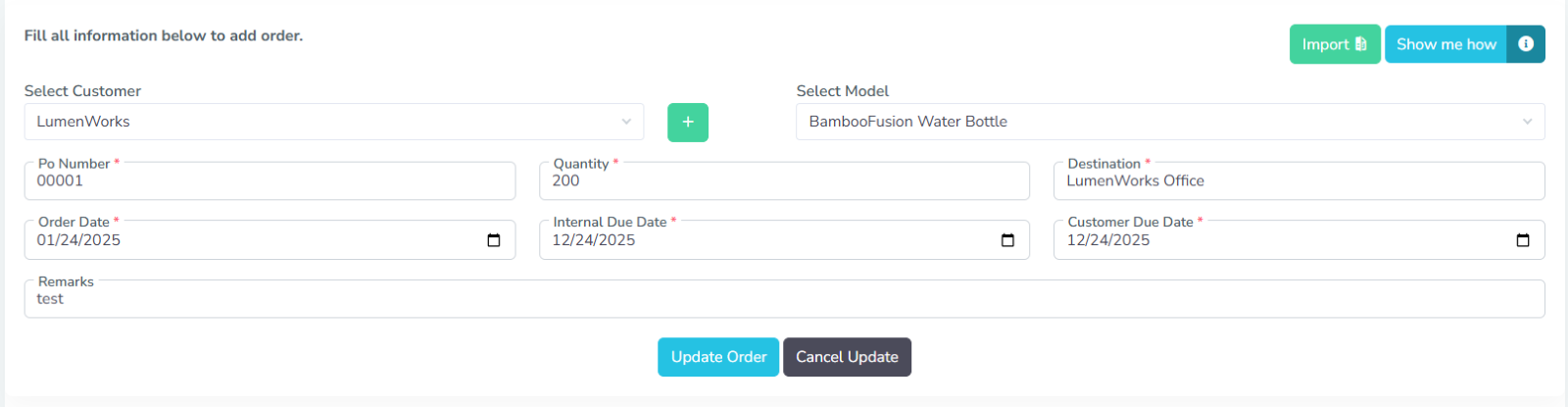Click the Import button
The height and width of the screenshot is (407, 1568).
(1334, 44)
